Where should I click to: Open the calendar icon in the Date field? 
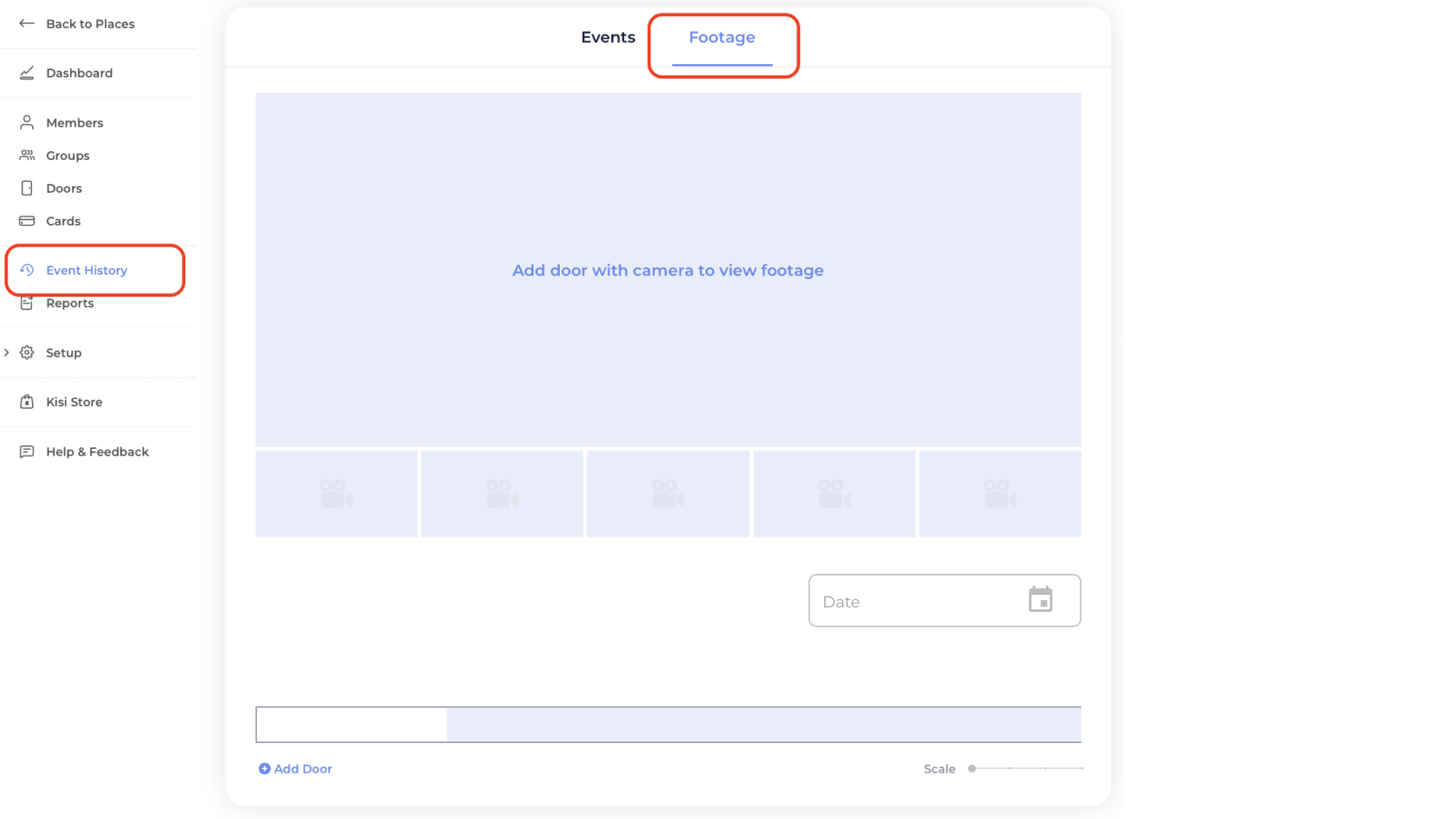1041,600
